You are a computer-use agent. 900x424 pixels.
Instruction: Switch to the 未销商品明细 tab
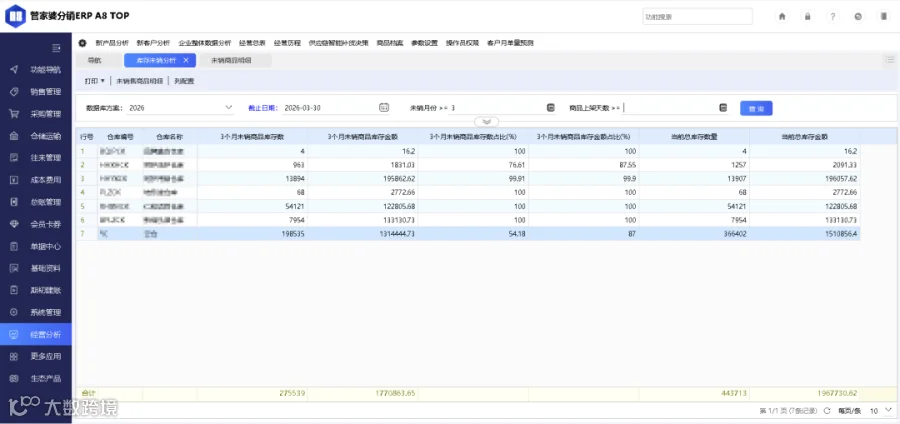231,60
